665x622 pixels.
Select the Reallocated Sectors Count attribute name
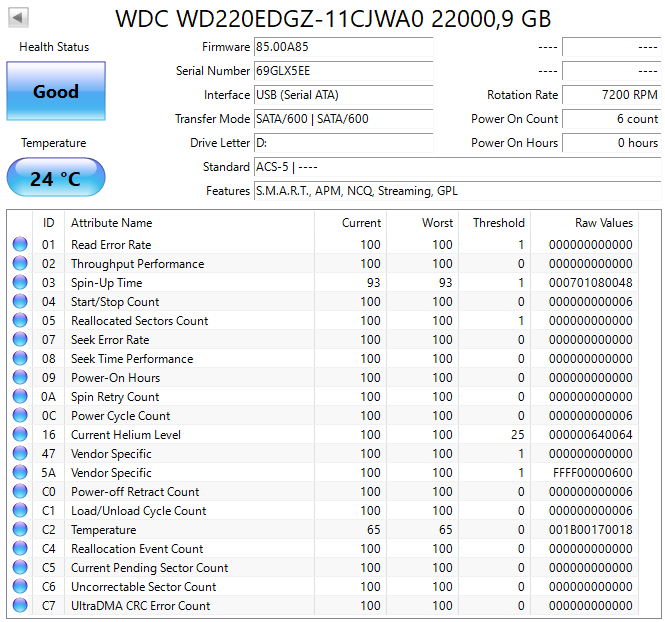click(140, 321)
